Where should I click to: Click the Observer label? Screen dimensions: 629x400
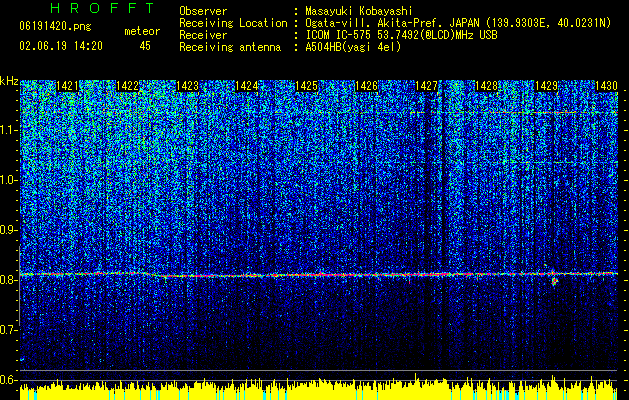point(203,11)
